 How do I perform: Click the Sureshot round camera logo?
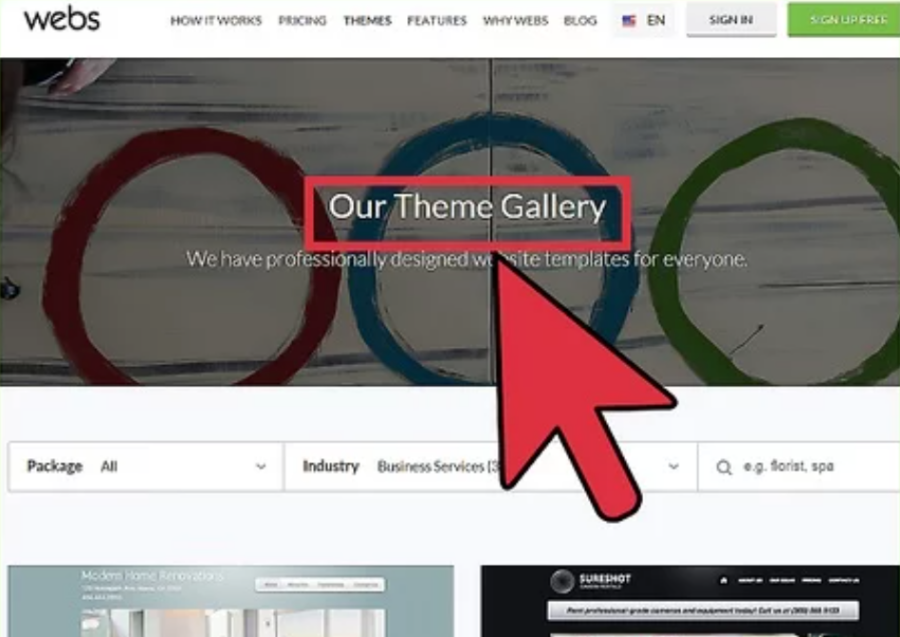coord(562,581)
